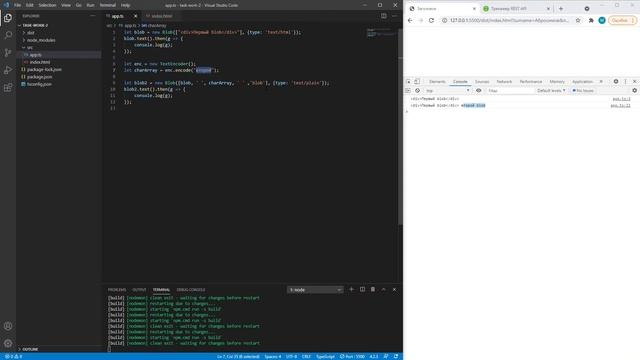Click the errors and warnings status item
The height and width of the screenshot is (360, 640).
[14, 356]
